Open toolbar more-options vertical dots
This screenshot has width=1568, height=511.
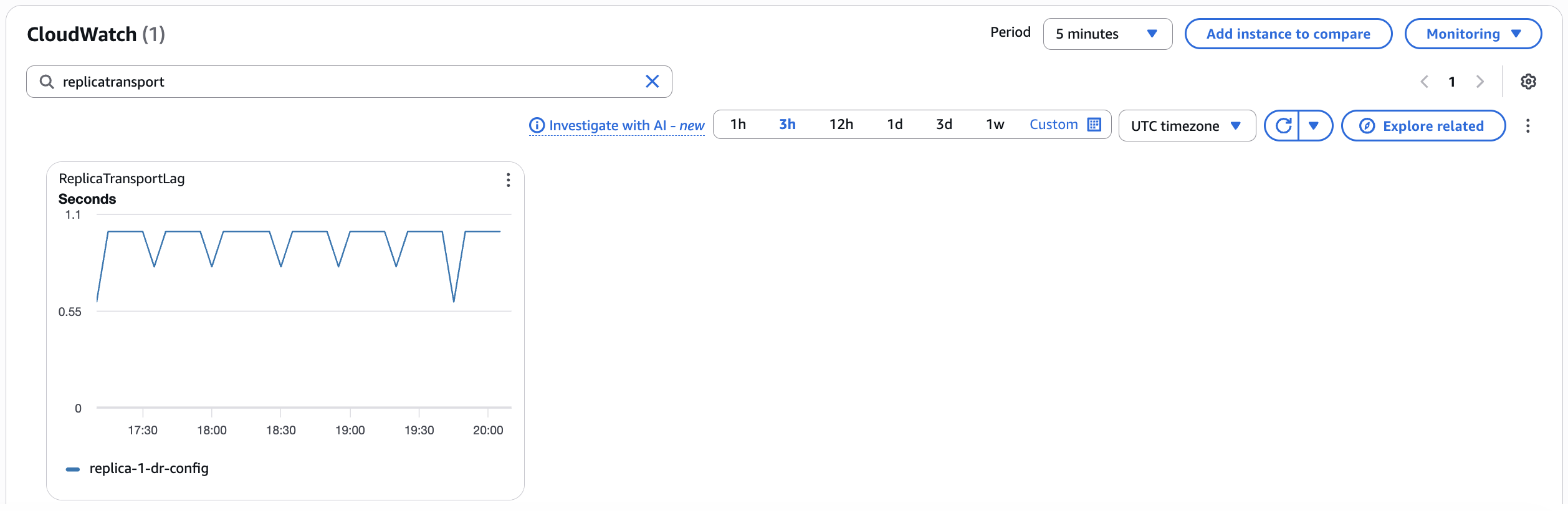click(x=1527, y=126)
